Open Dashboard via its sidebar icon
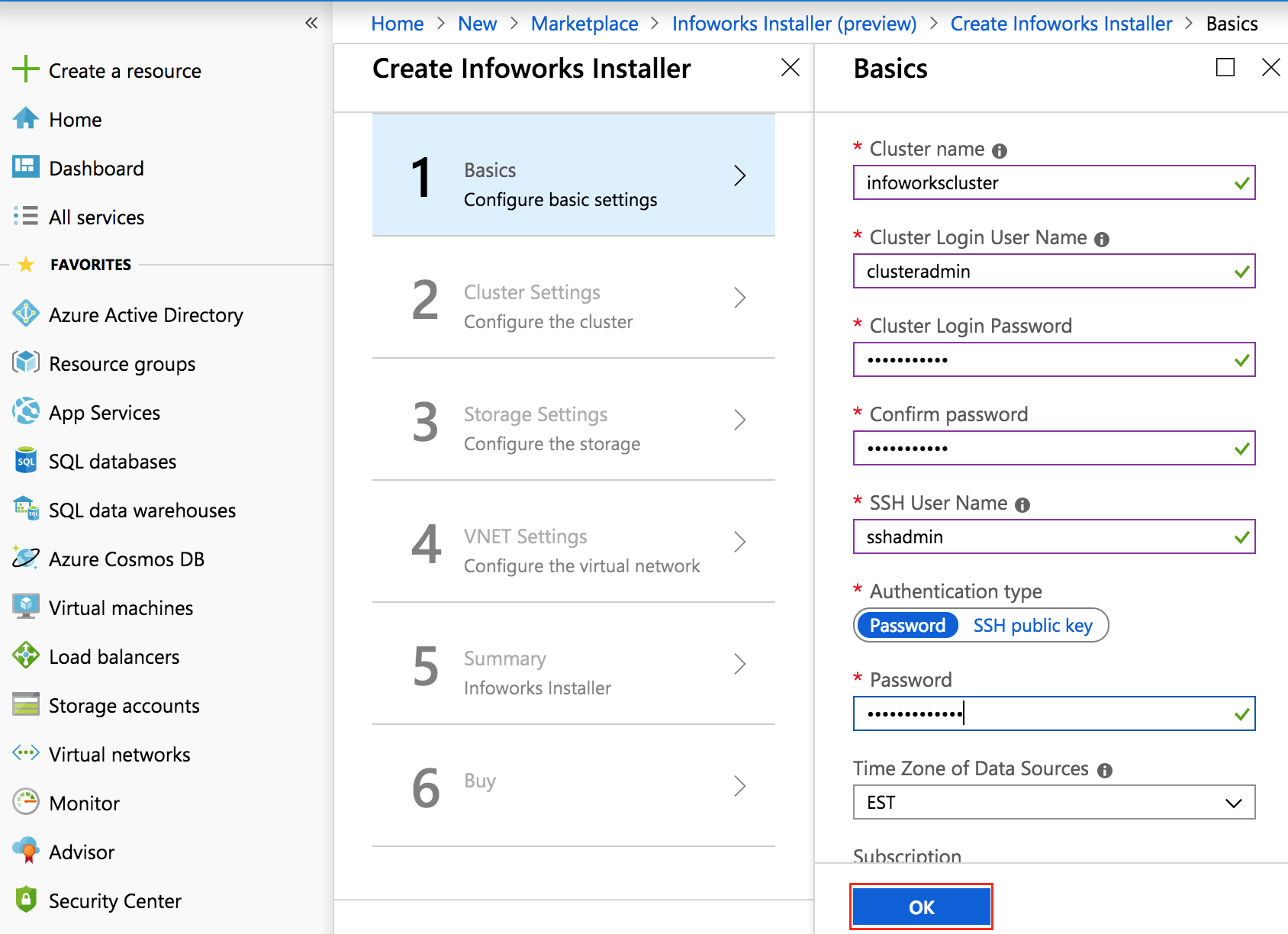 (x=26, y=167)
